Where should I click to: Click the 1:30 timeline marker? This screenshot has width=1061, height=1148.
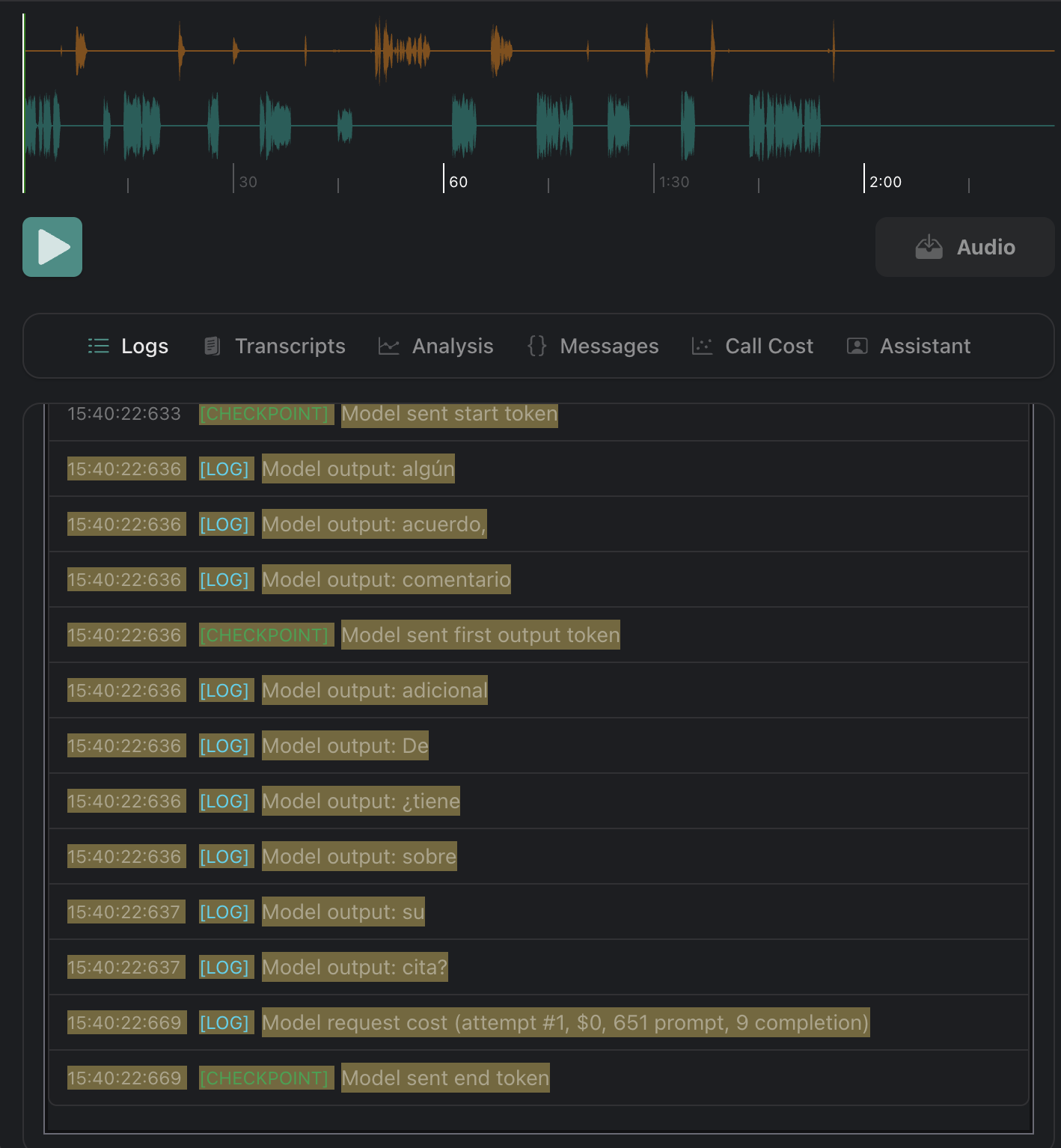(x=673, y=181)
